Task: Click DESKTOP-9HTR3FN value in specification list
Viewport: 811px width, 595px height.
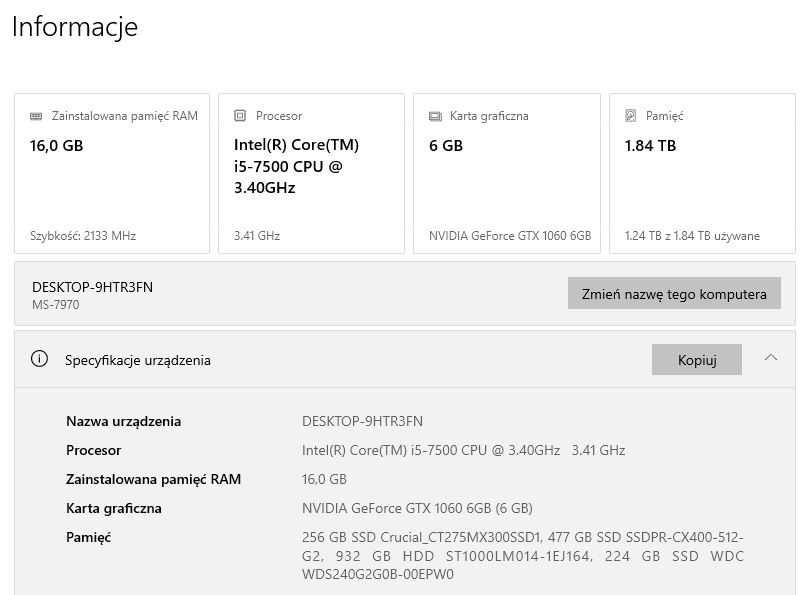Action: (362, 421)
